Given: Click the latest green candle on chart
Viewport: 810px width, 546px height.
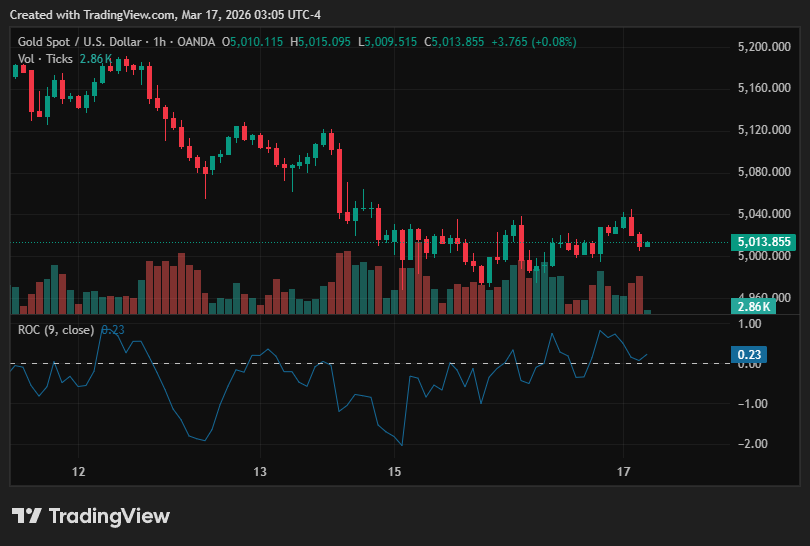Looking at the screenshot, I should 647,244.
